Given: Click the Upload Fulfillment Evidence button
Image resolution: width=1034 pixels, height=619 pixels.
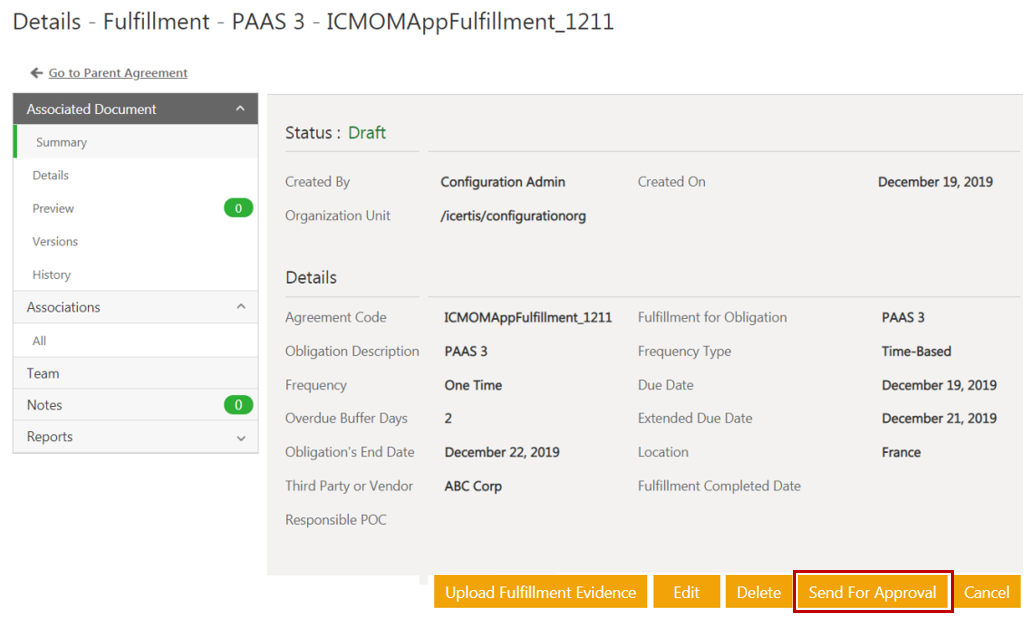Looking at the screenshot, I should coord(540,592).
